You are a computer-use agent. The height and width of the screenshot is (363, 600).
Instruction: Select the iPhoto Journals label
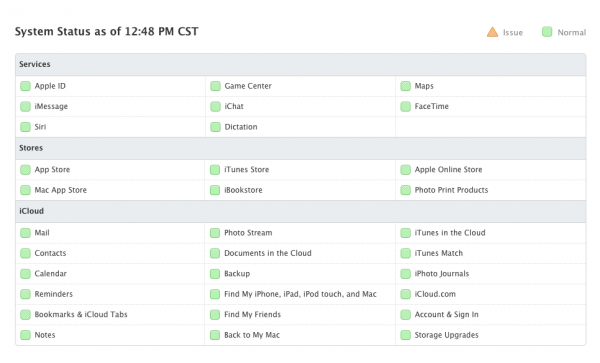tap(442, 273)
